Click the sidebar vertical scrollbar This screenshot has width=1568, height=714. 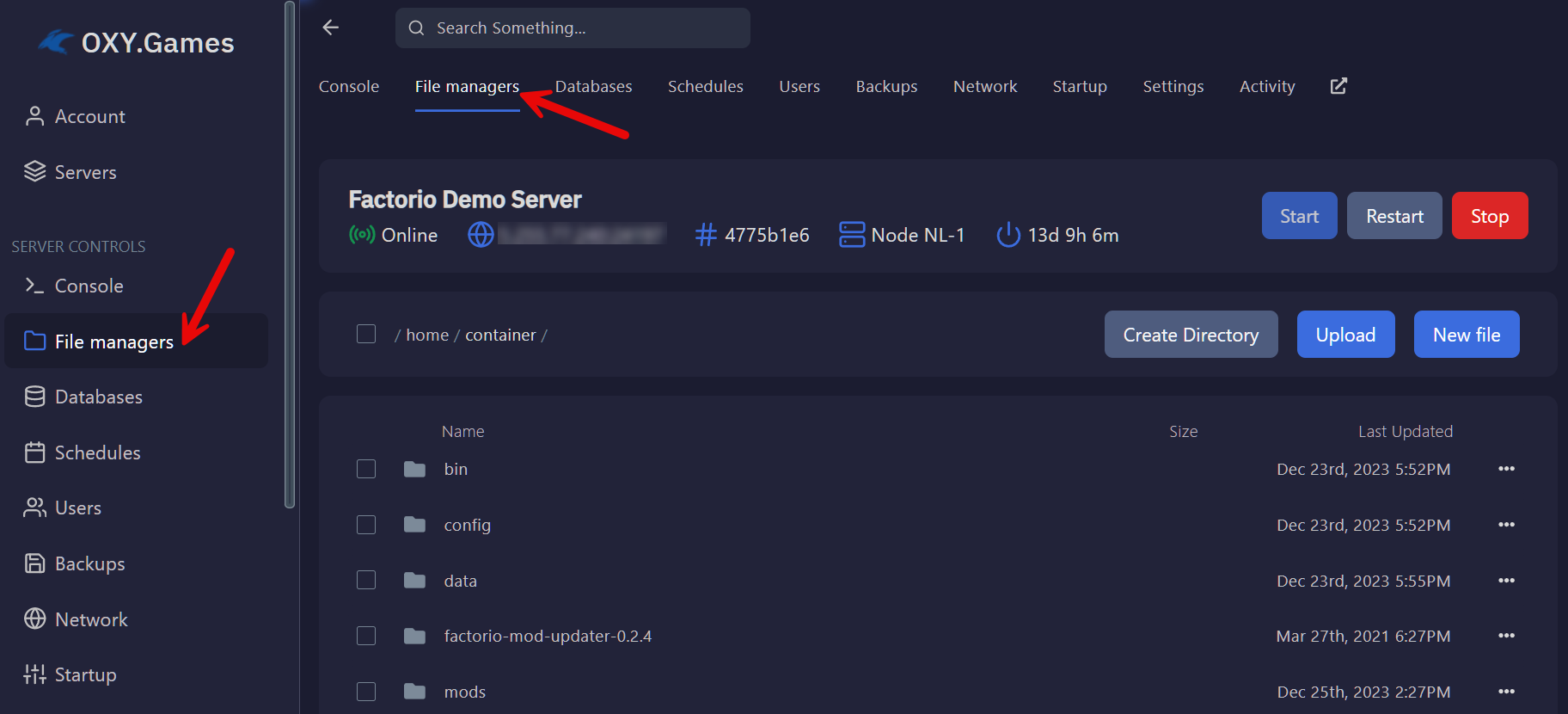(x=290, y=255)
